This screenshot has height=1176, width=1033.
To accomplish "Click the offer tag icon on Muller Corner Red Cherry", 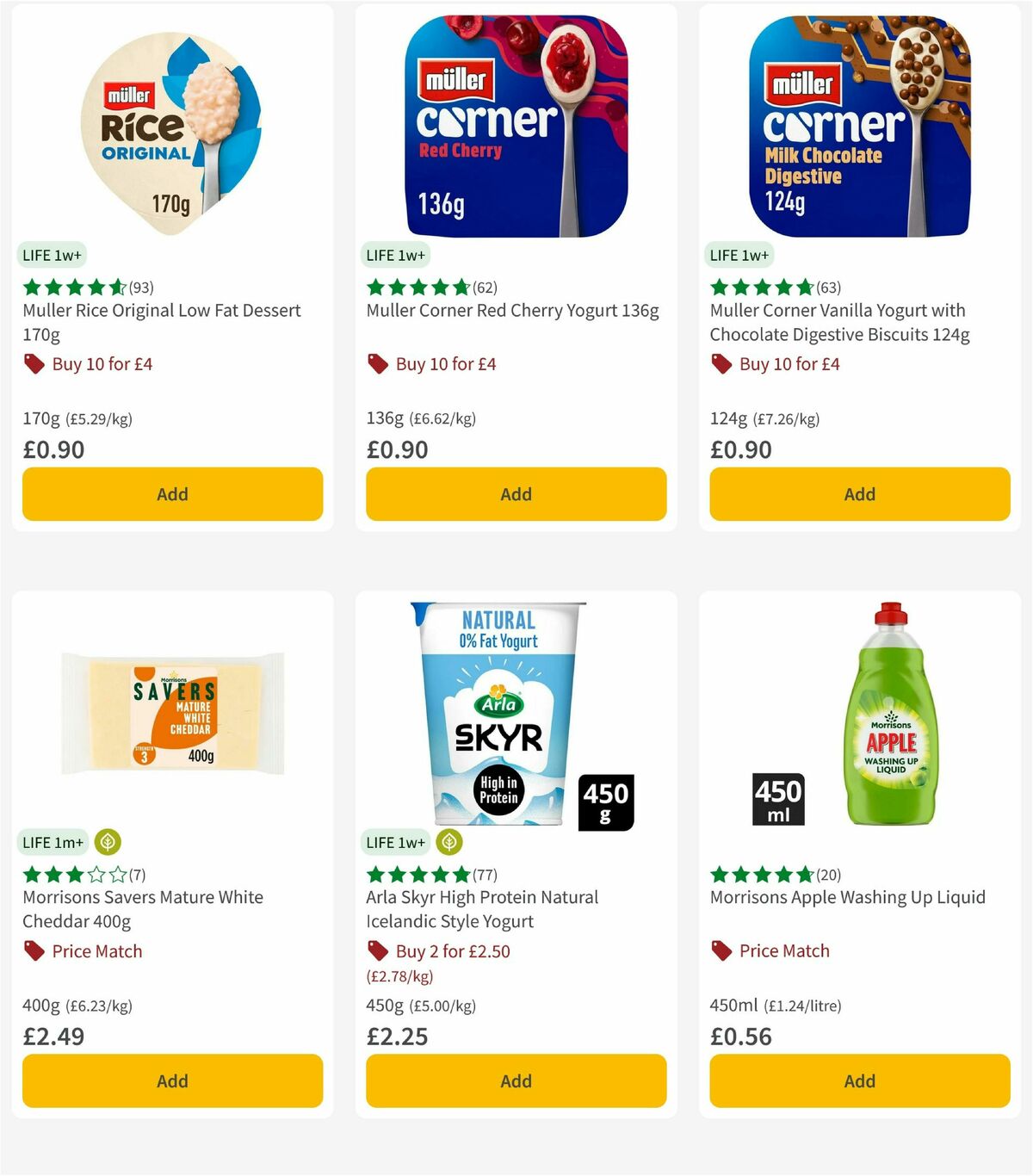I will [x=377, y=364].
